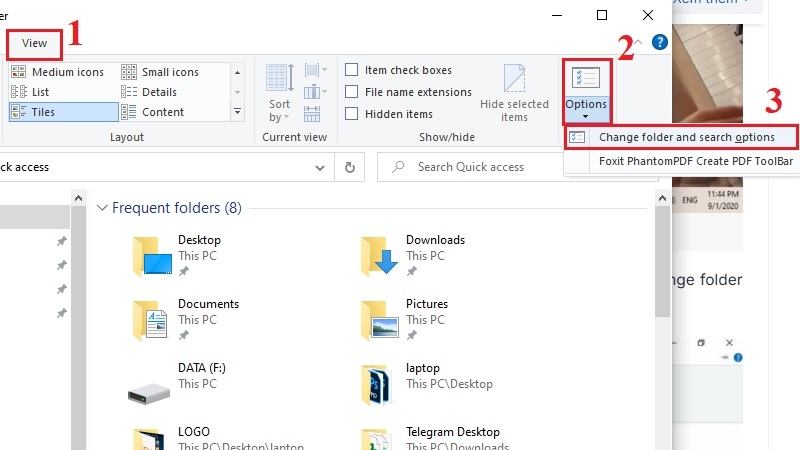Open the View ribbon tab

coord(34,43)
